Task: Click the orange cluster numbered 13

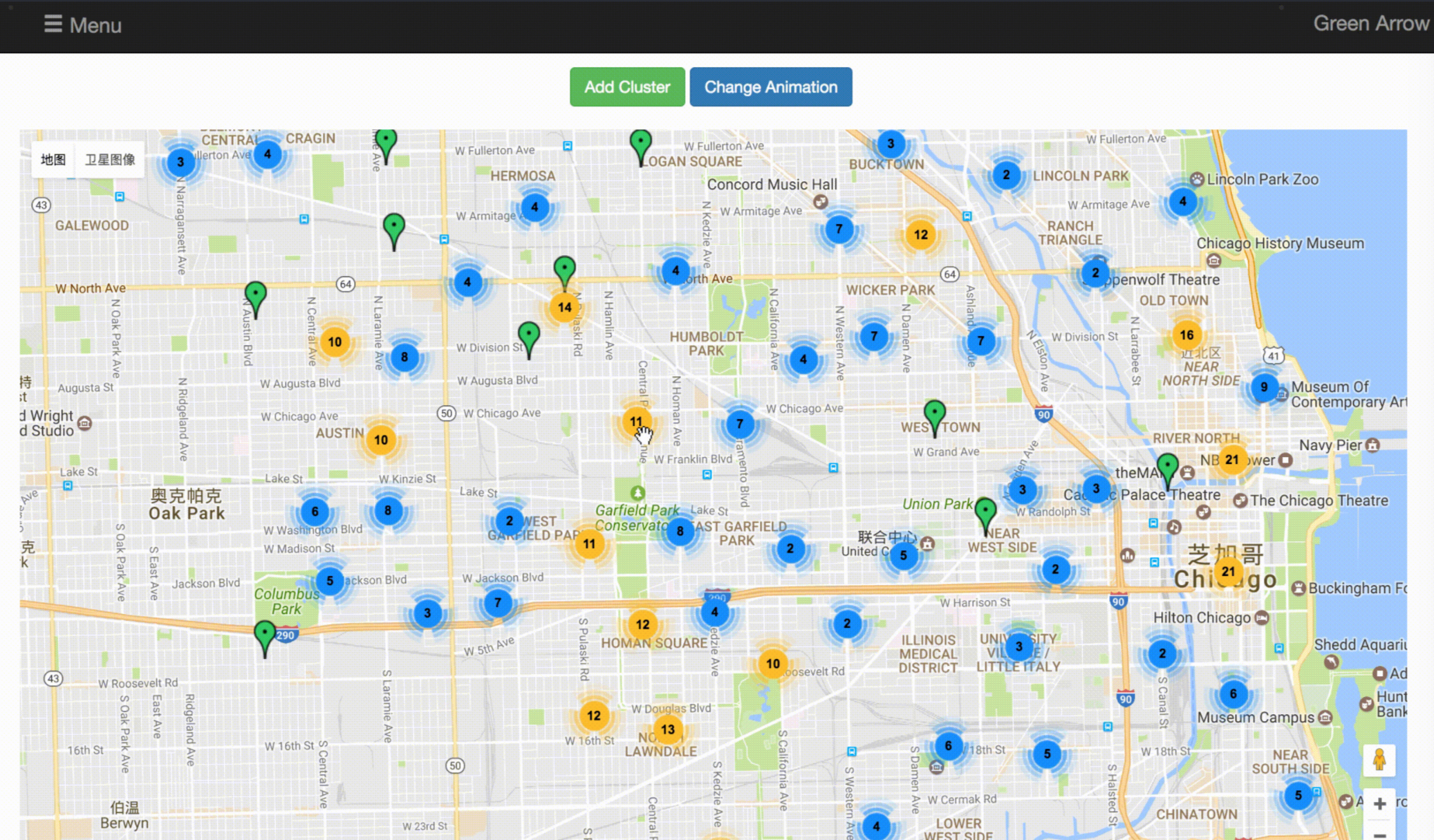Action: [x=667, y=729]
